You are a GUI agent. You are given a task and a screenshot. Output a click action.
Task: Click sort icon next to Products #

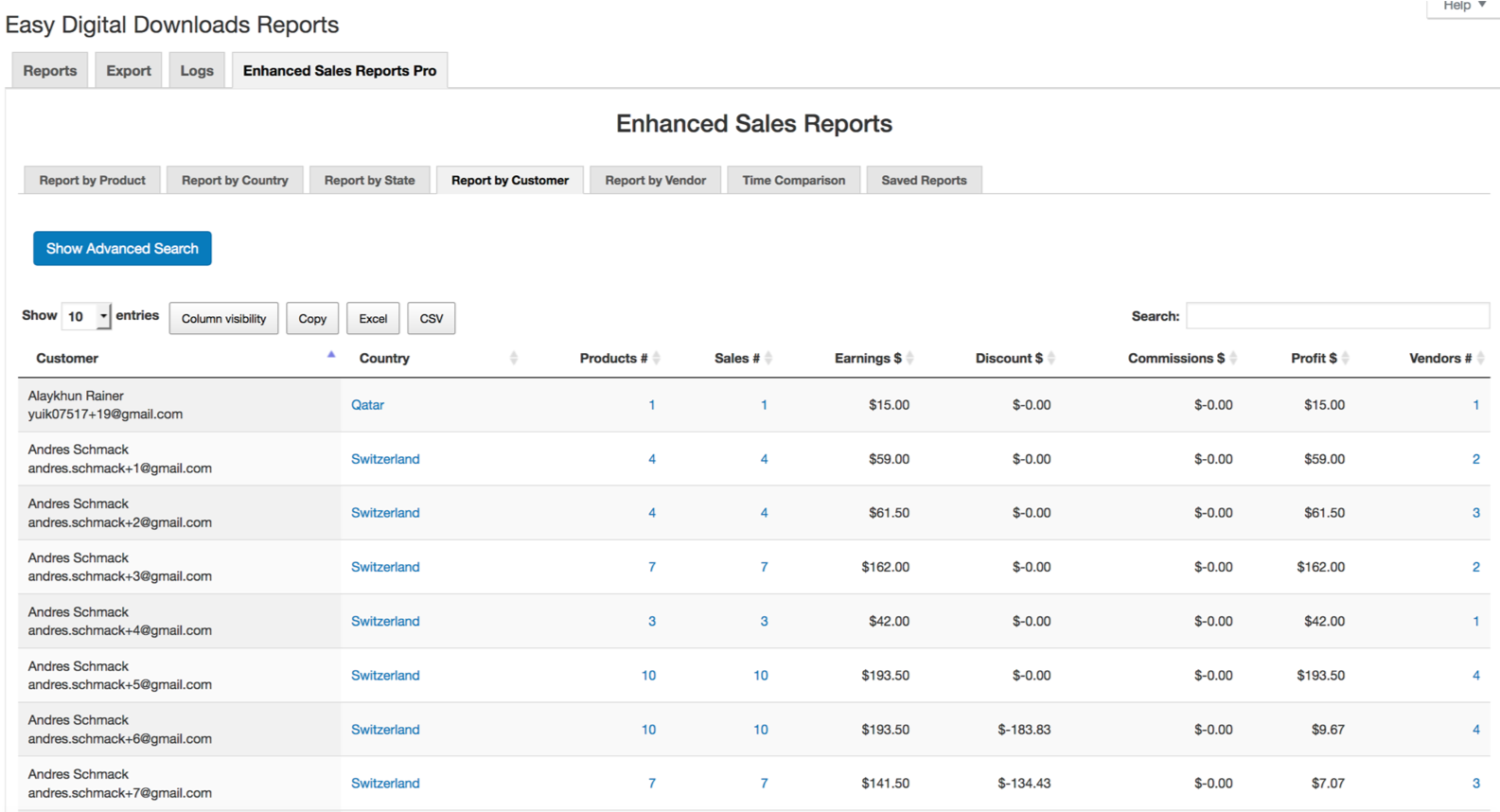point(656,358)
